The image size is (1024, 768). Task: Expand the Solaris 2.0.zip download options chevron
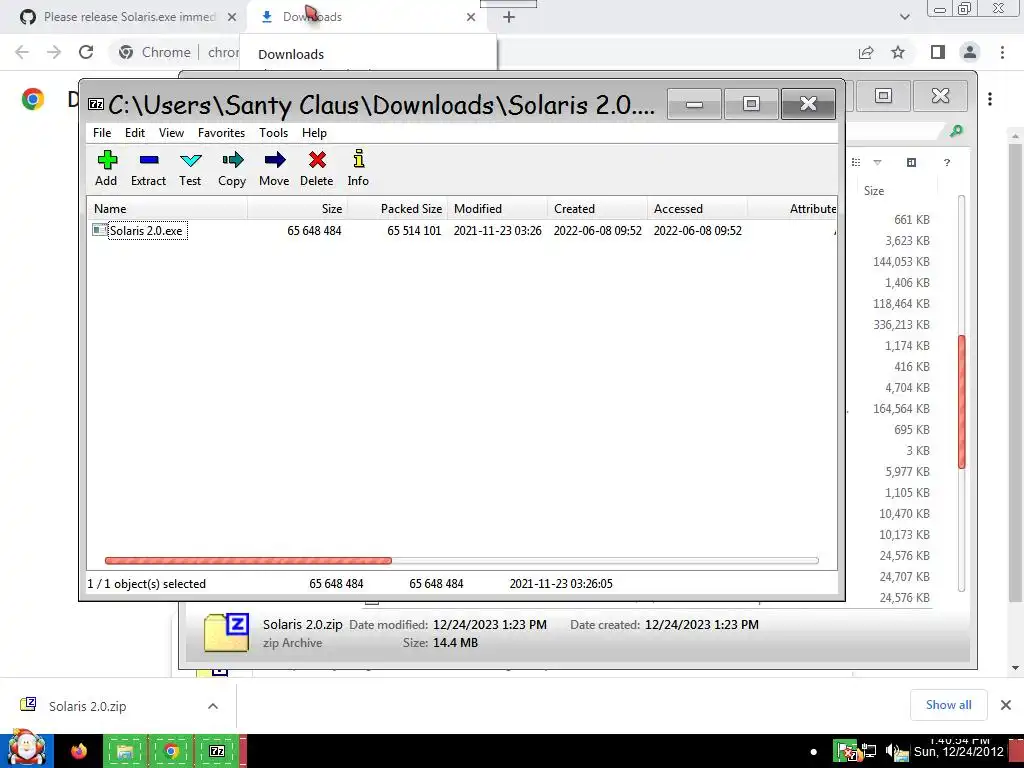213,706
